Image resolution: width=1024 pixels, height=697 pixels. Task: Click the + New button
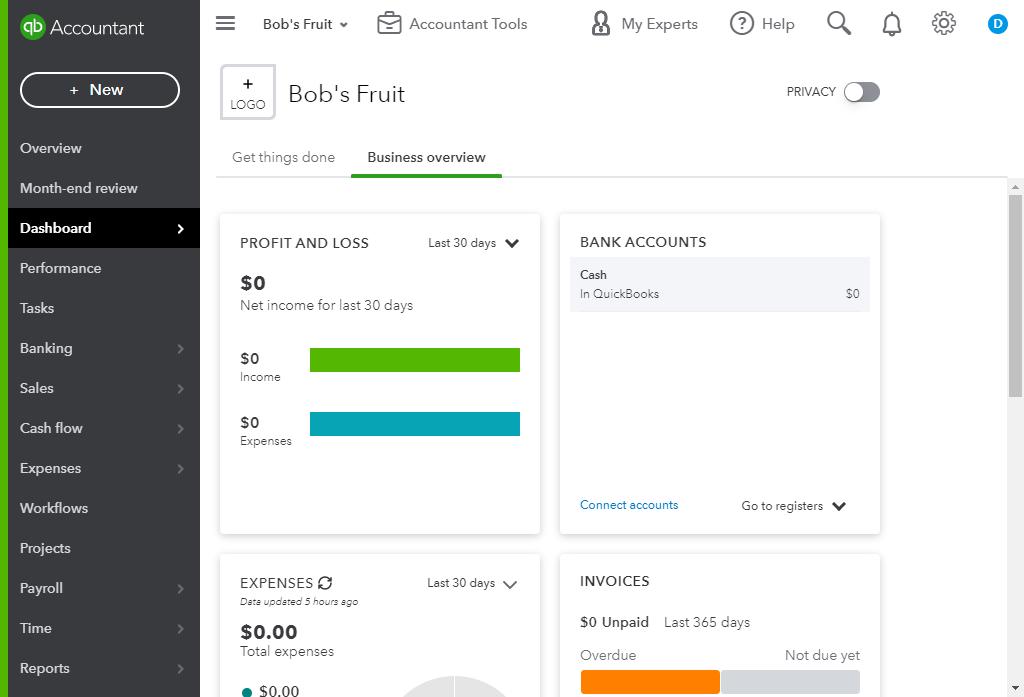pos(100,90)
